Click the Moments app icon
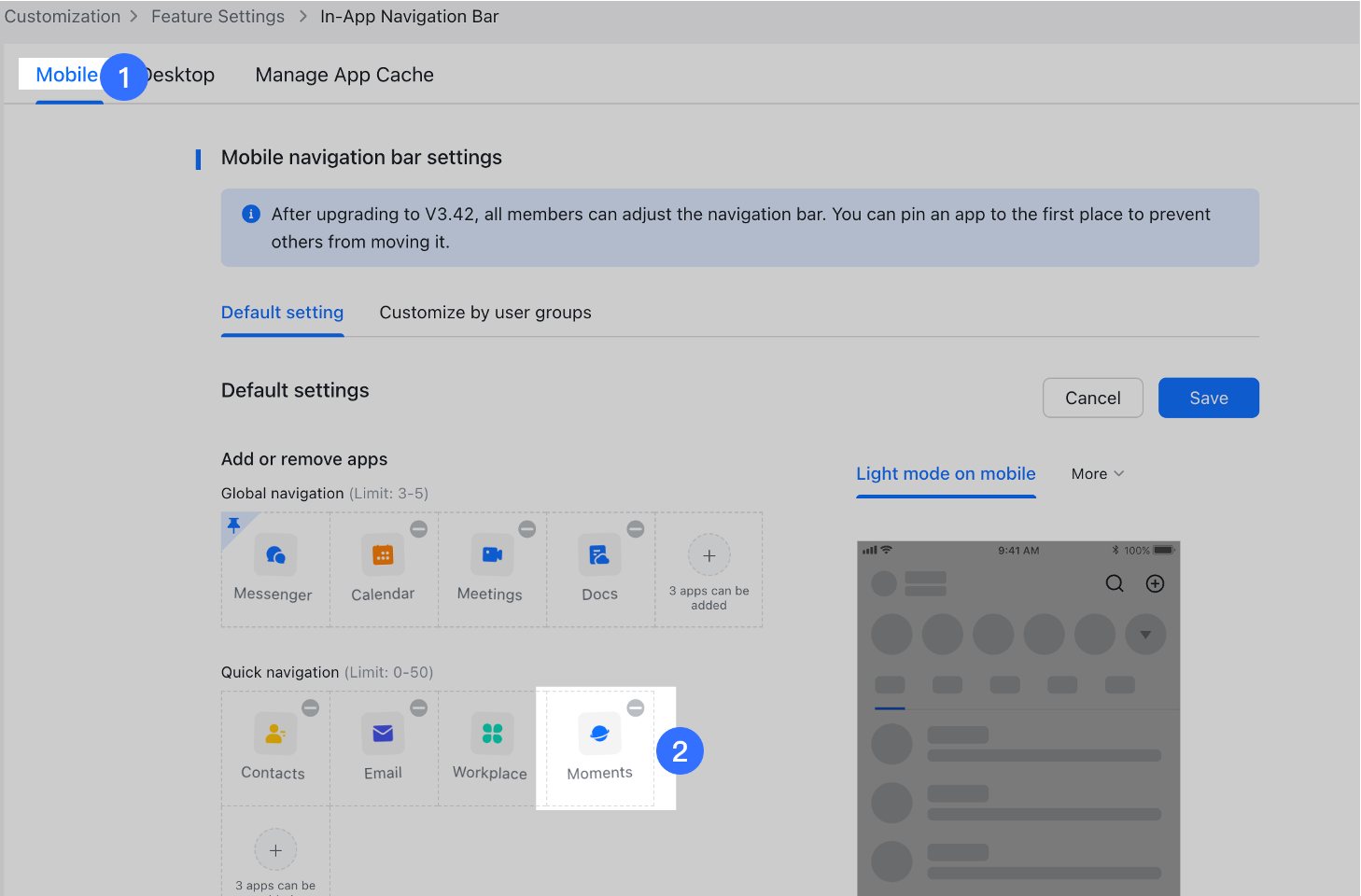Screen dimensions: 1361x896 coord(599,734)
